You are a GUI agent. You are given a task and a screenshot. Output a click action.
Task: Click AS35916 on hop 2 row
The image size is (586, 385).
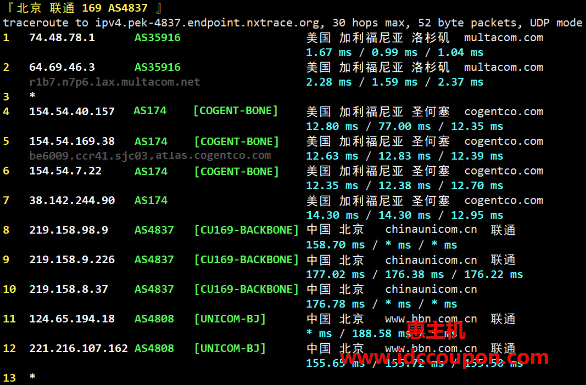[157, 67]
